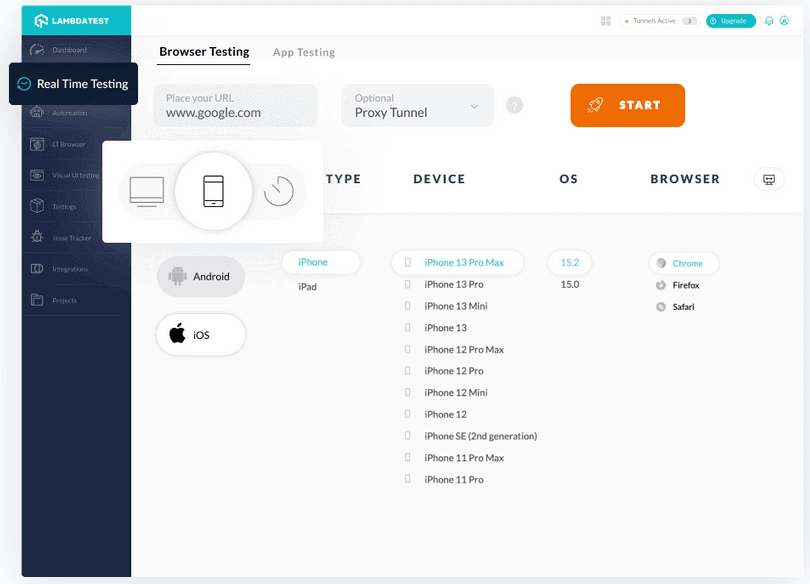Open Automation menu item
Image resolution: width=810 pixels, height=584 pixels.
coord(70,113)
